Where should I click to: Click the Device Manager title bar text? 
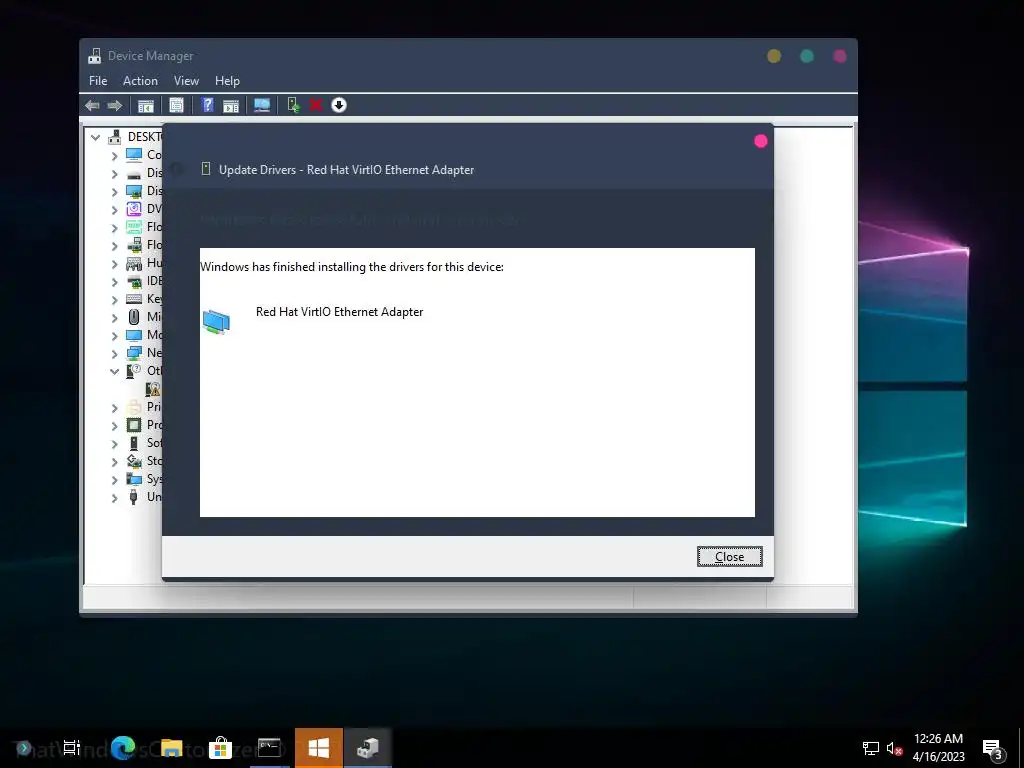click(151, 56)
